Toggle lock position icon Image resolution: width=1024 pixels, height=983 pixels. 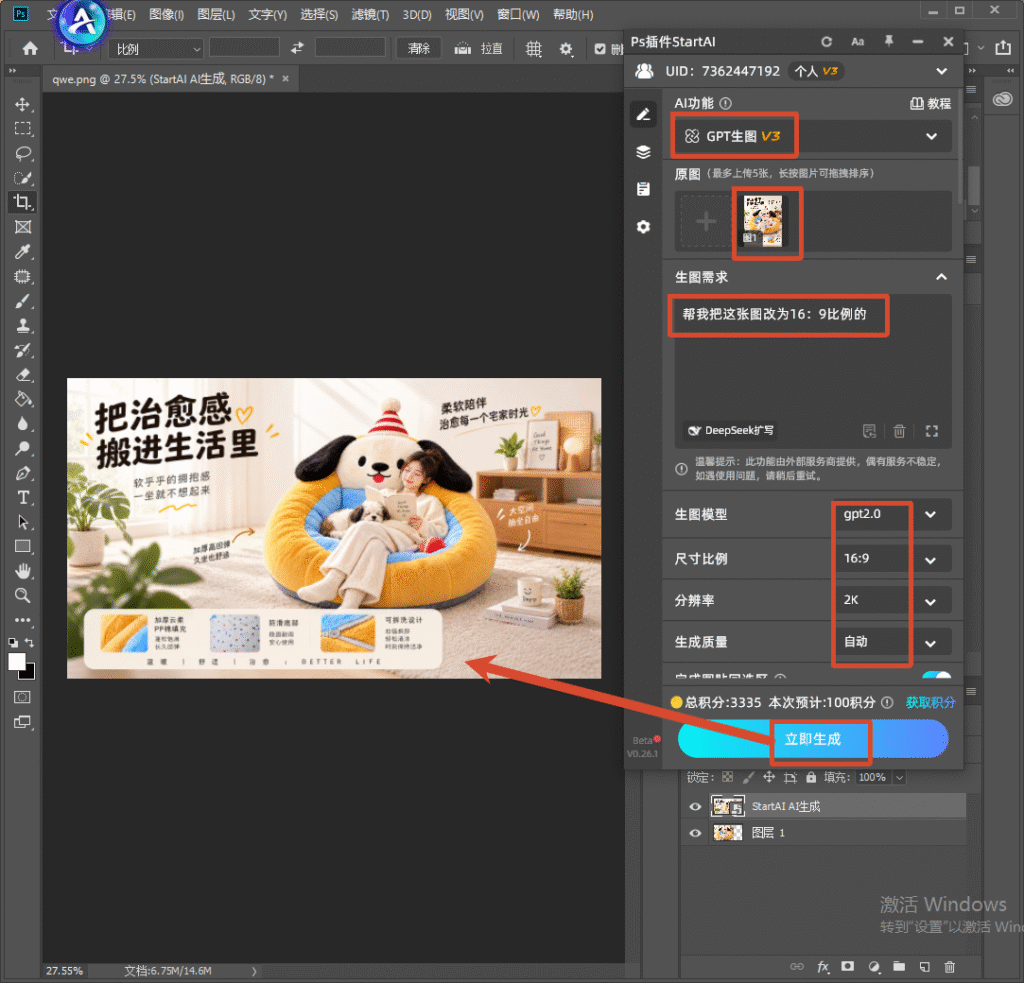(769, 777)
